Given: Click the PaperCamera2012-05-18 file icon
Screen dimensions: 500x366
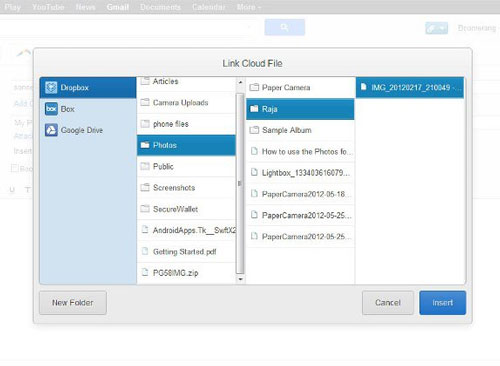Looking at the screenshot, I should tap(254, 194).
